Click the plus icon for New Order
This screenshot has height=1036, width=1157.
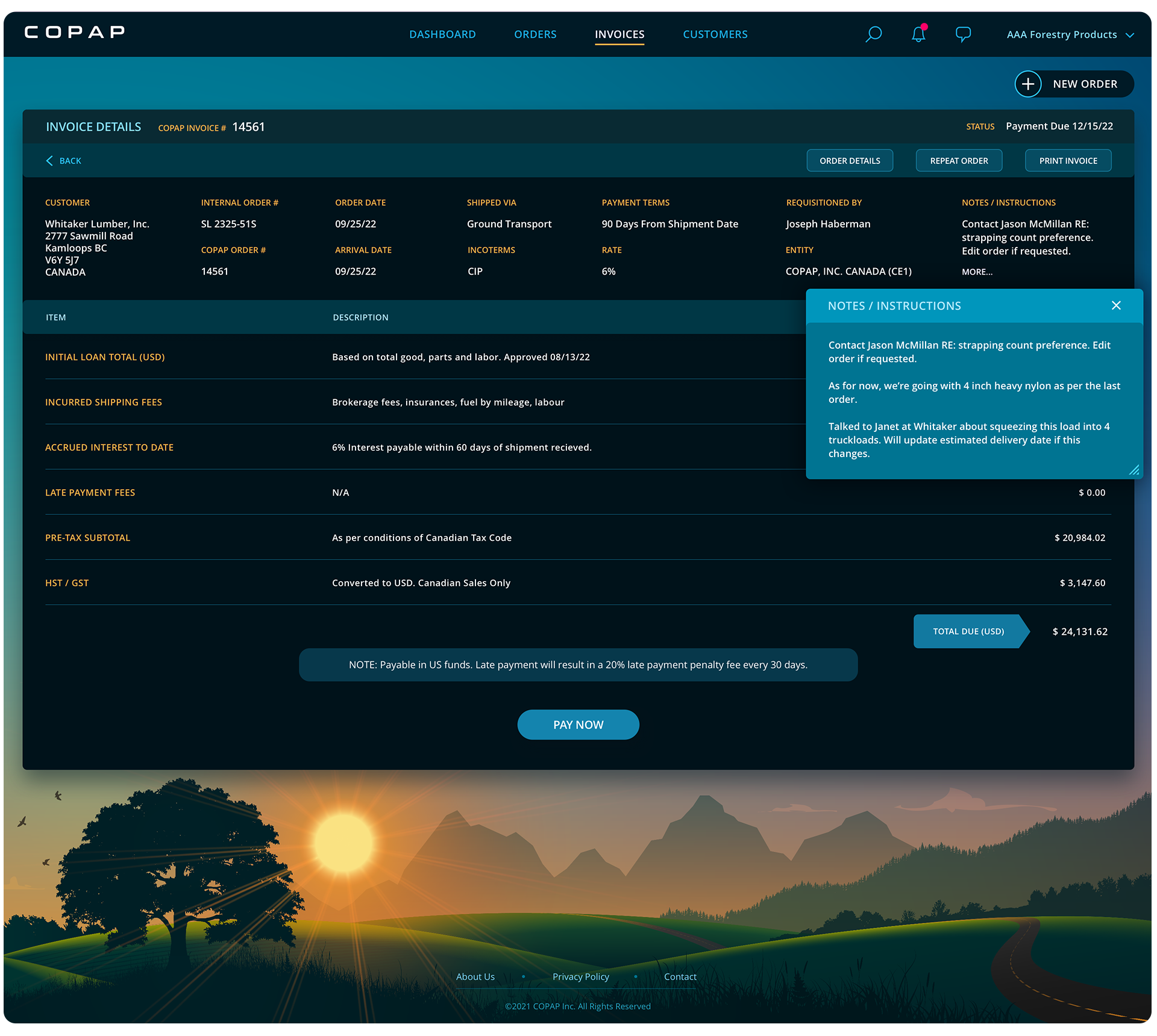1028,84
